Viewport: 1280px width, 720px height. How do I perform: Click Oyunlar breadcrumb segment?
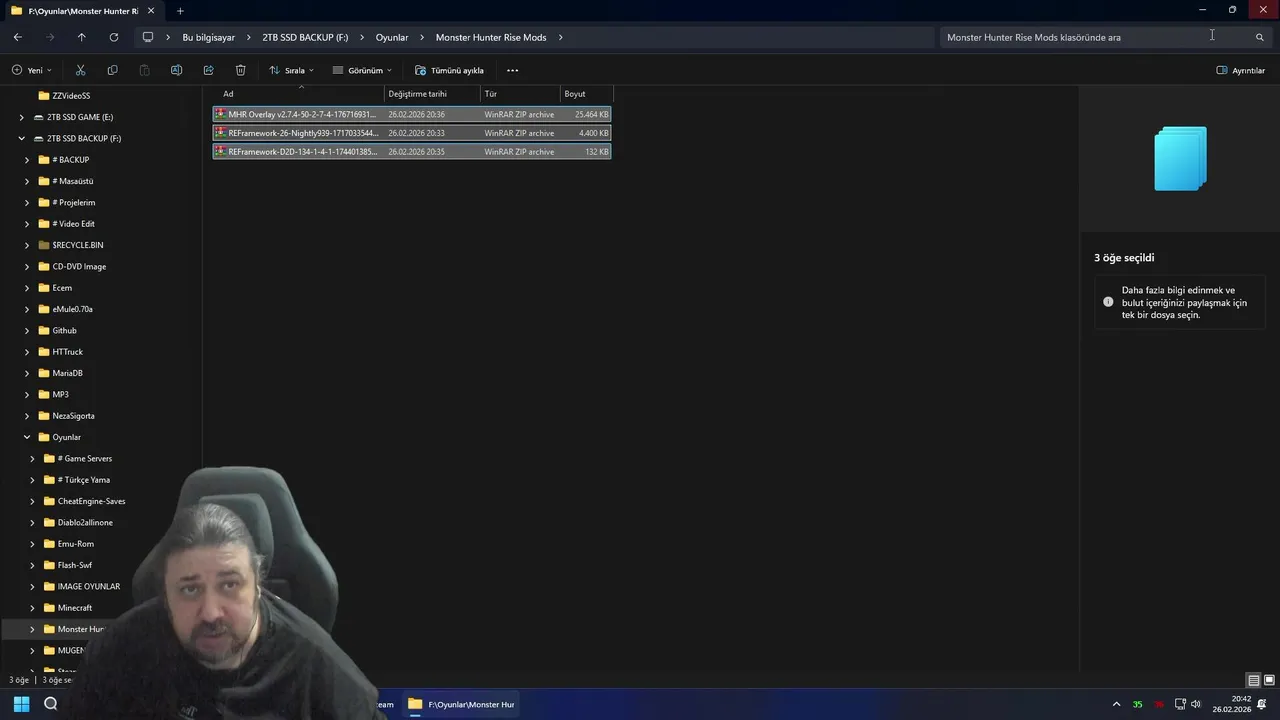[x=392, y=37]
